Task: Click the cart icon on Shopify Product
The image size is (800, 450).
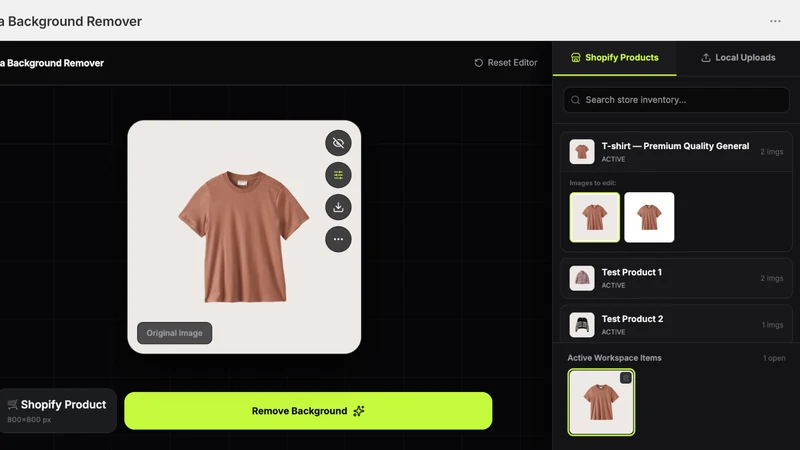Action: tap(13, 405)
